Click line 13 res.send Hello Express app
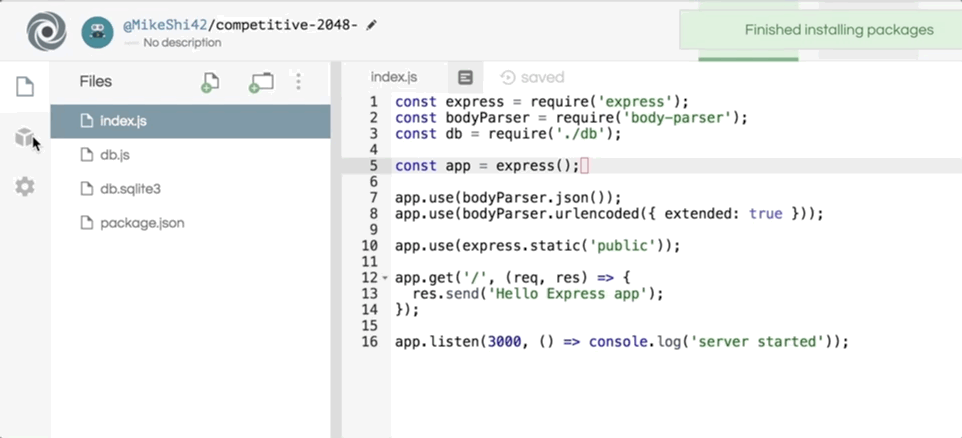This screenshot has width=962, height=438. [x=538, y=294]
